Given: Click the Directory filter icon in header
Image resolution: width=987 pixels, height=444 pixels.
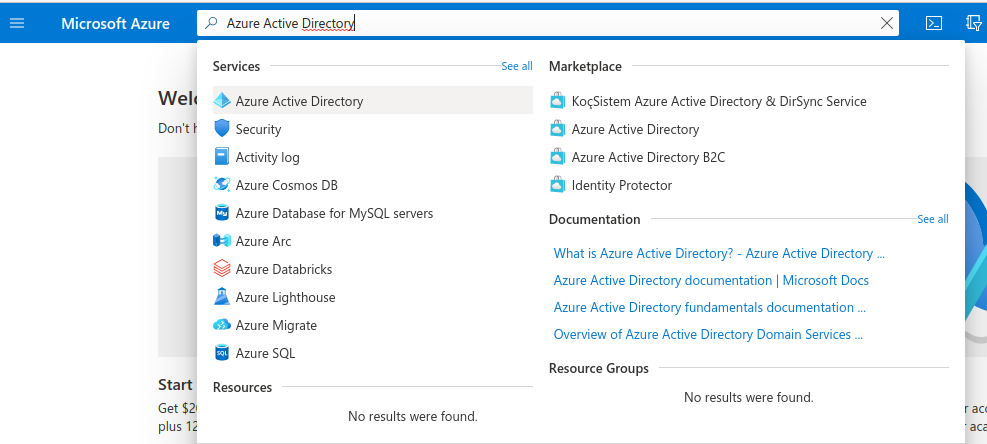Looking at the screenshot, I should pos(974,23).
